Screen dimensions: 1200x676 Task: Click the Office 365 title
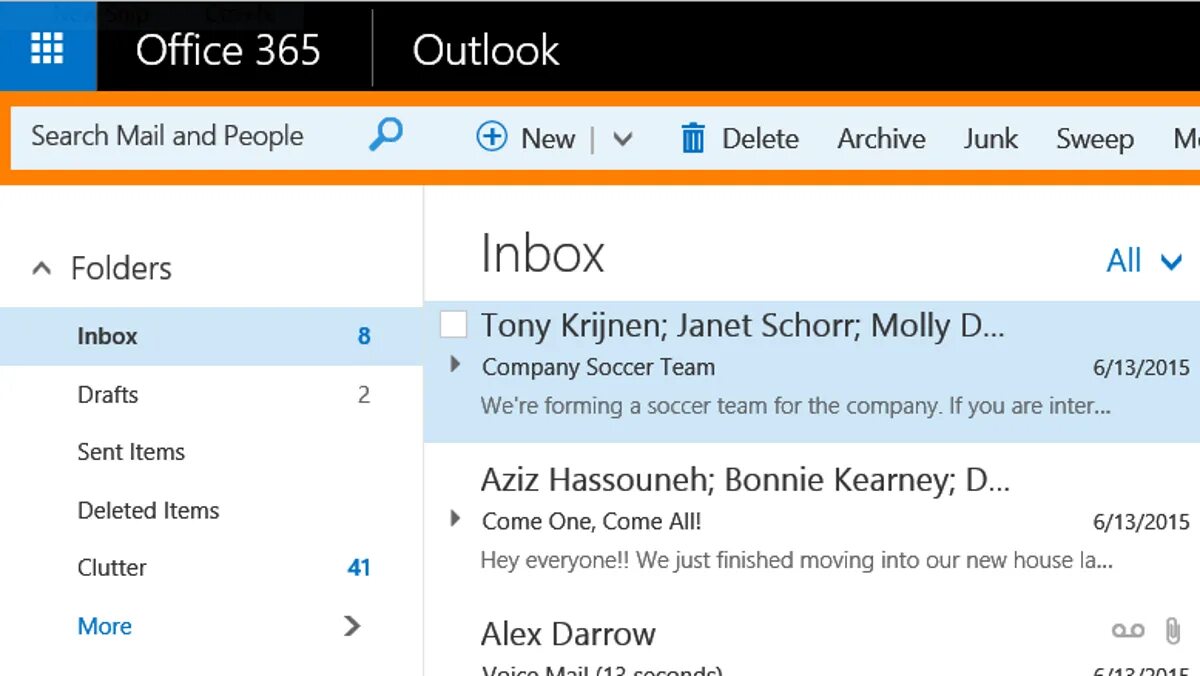coord(228,49)
